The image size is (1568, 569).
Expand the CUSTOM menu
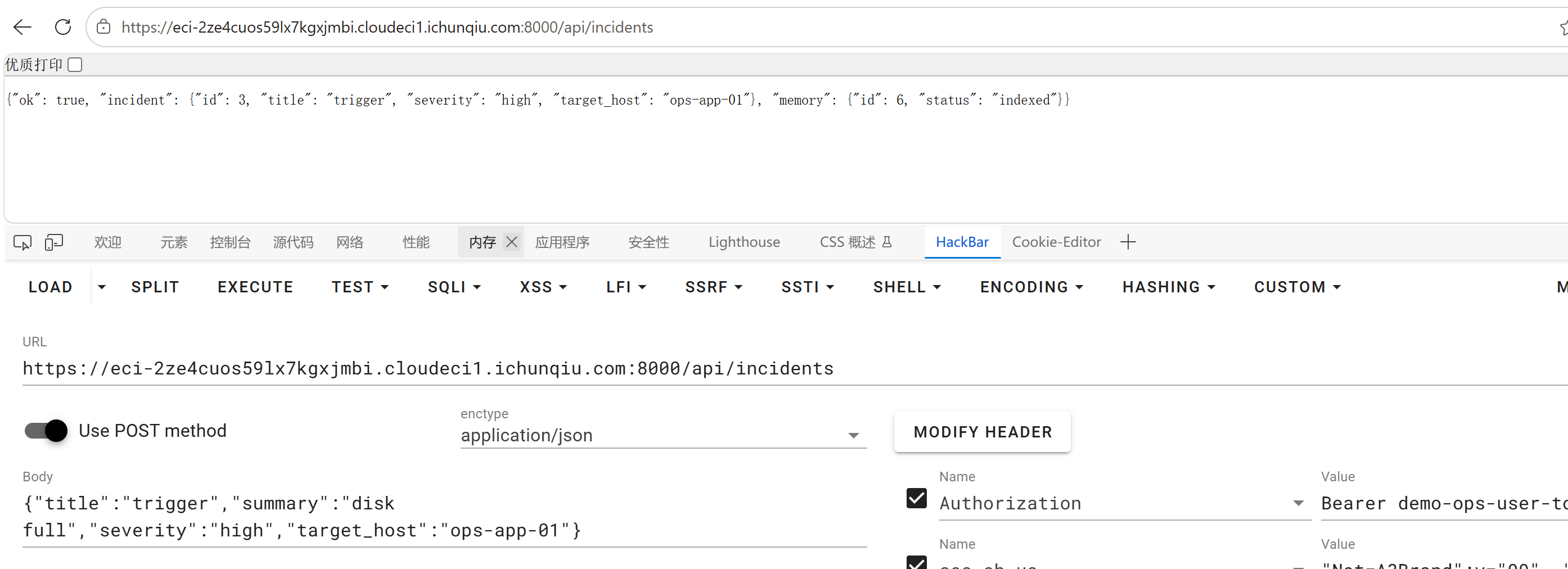(1297, 287)
